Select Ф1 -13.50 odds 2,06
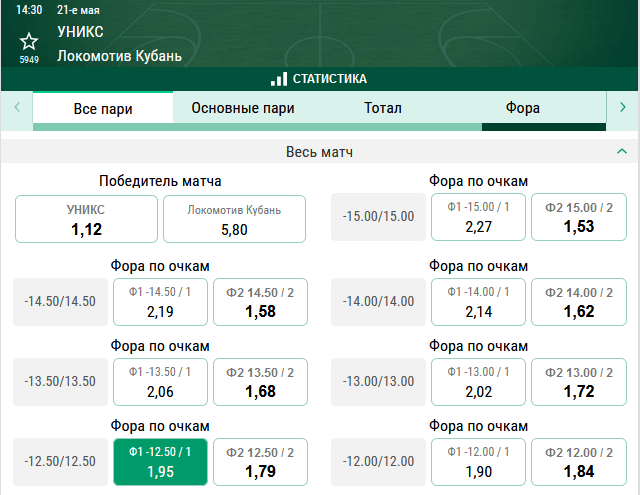 point(160,382)
